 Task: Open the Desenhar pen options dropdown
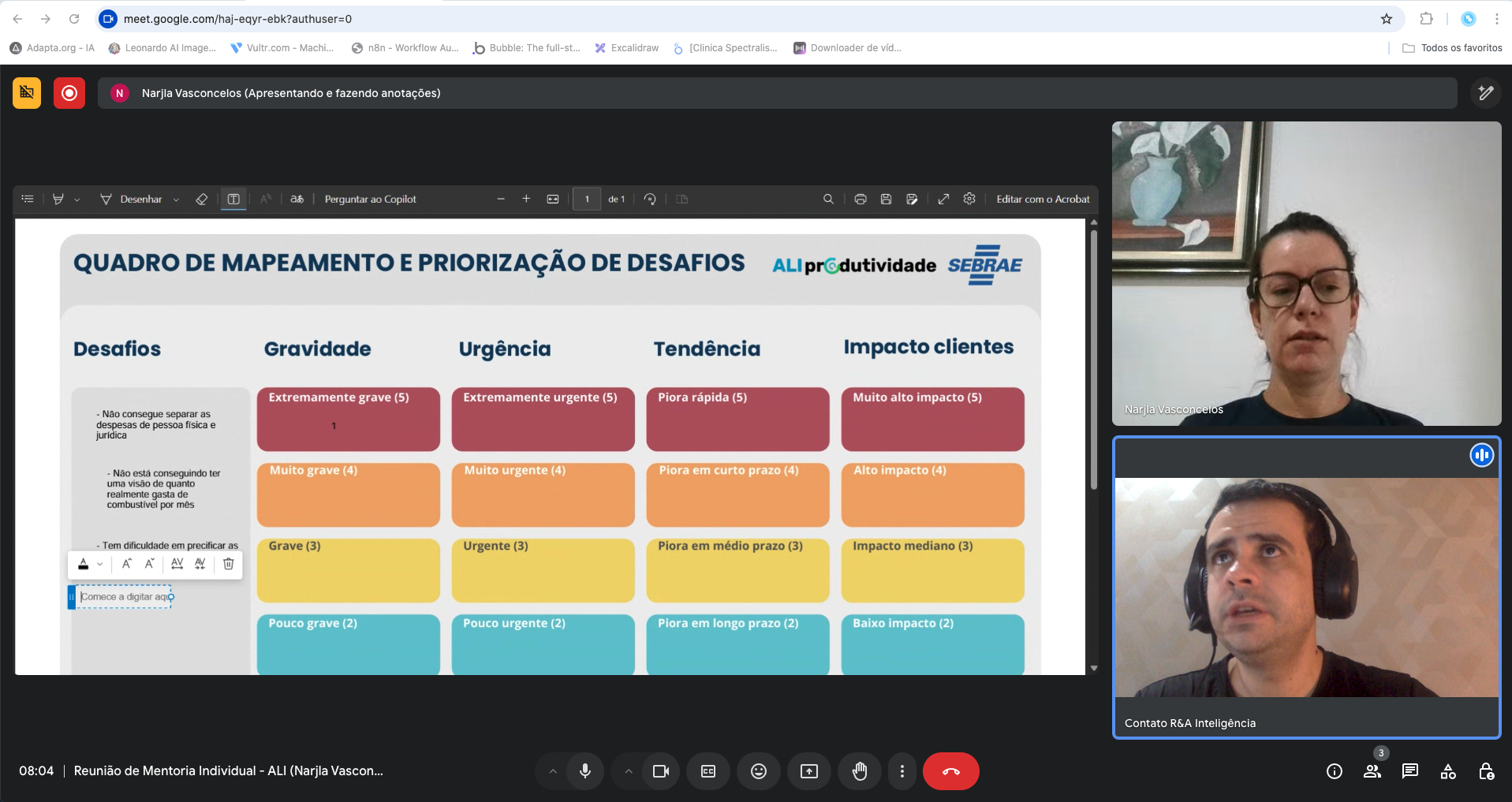click(176, 200)
